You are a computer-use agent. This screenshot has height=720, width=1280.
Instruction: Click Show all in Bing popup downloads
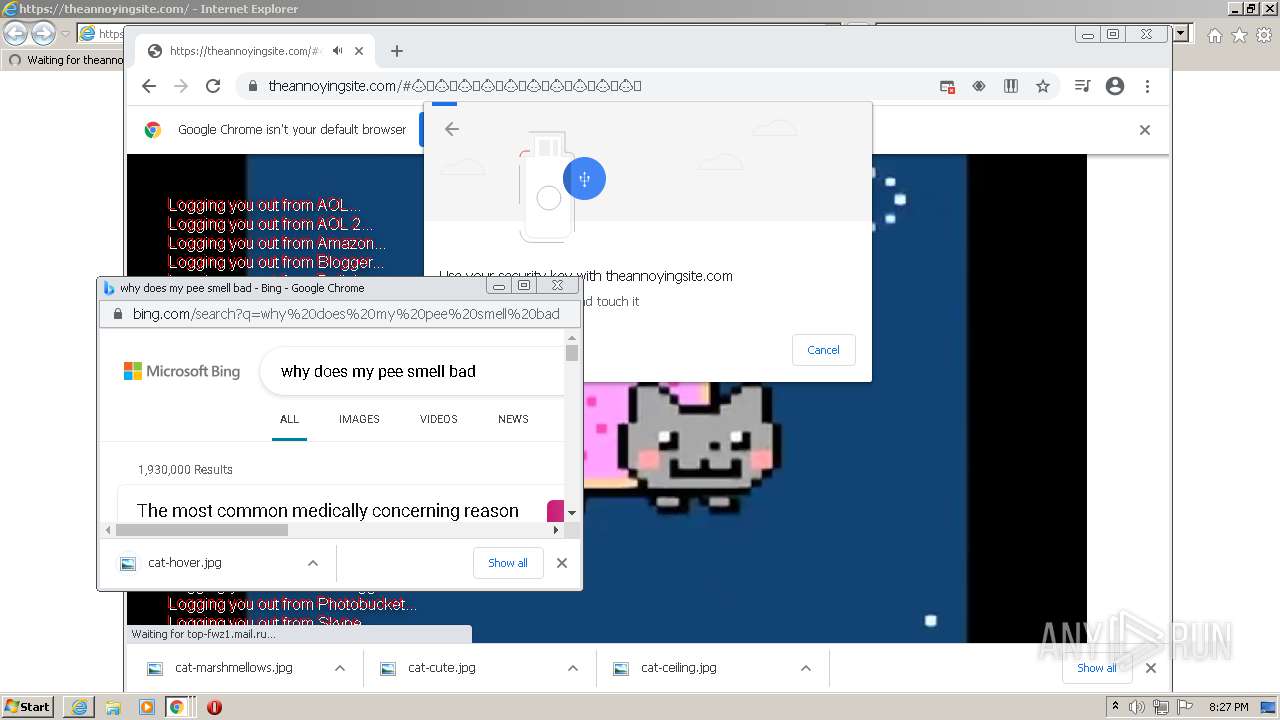pyautogui.click(x=508, y=563)
